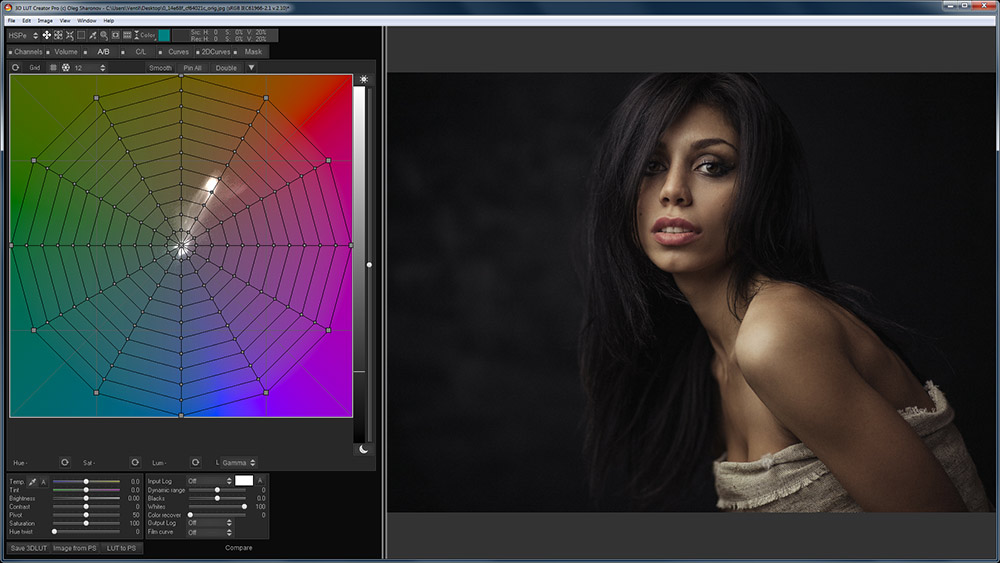The height and width of the screenshot is (563, 1000).
Task: Reset Hue with its circular arrow button
Action: 64,462
